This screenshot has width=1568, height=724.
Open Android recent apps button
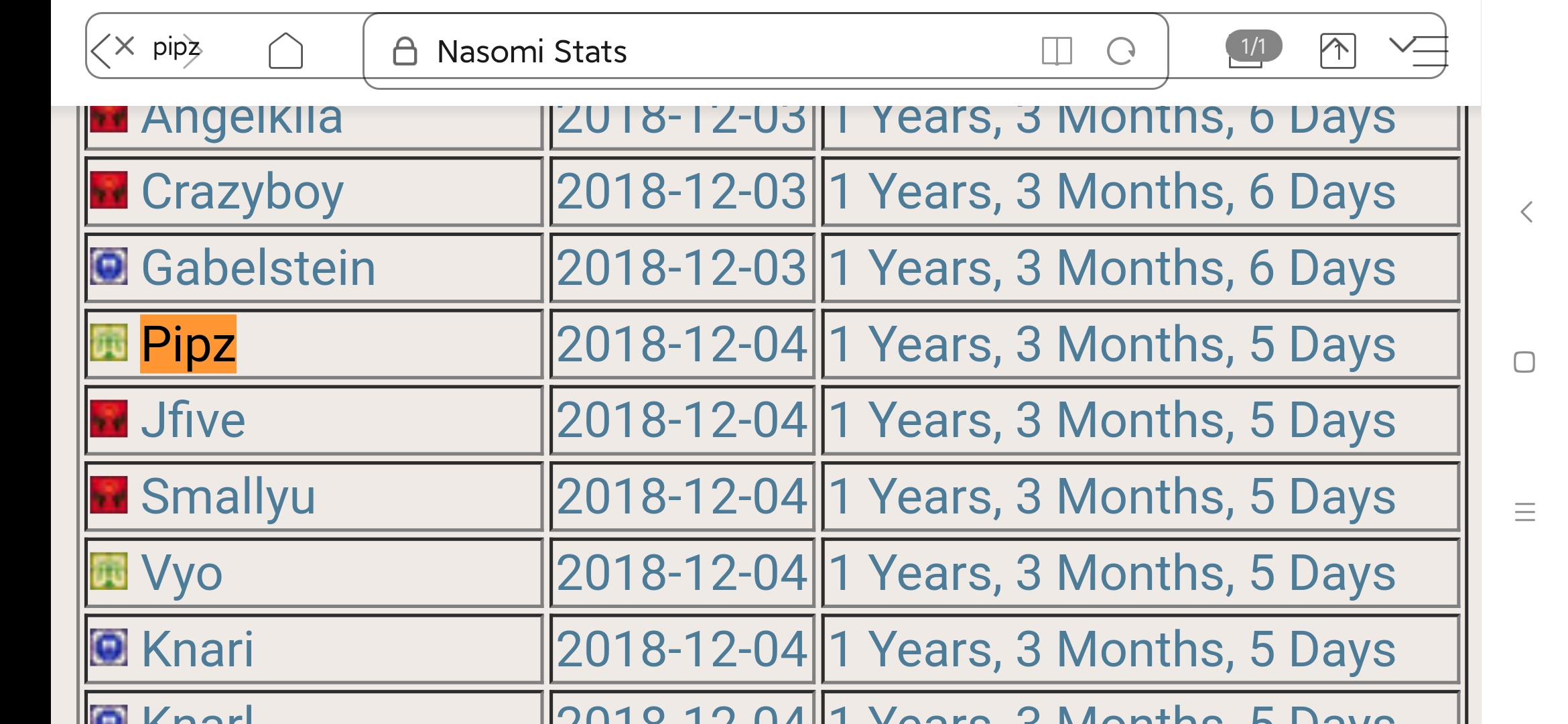(x=1524, y=513)
